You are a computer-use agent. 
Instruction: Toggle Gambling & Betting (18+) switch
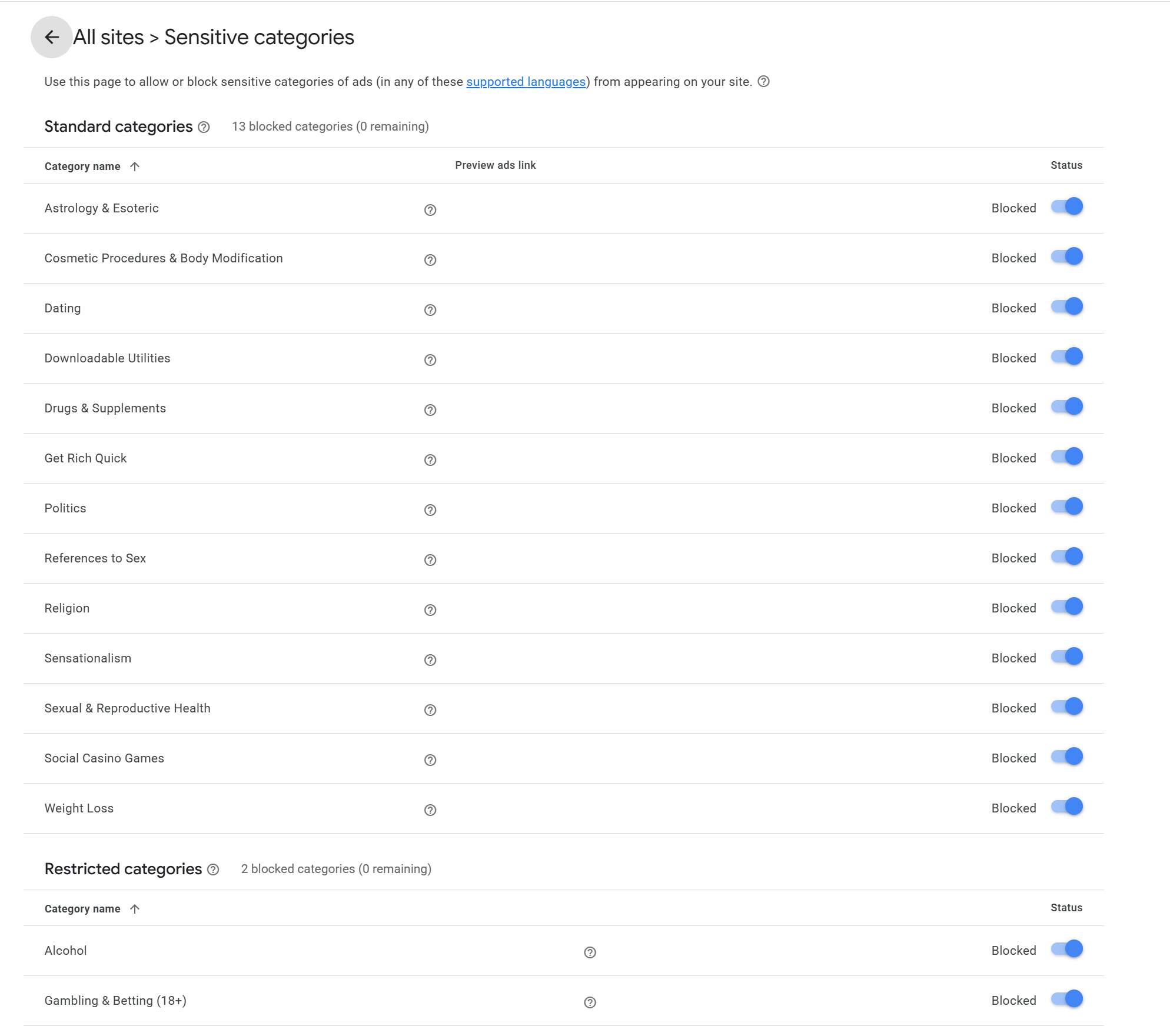[x=1067, y=999]
